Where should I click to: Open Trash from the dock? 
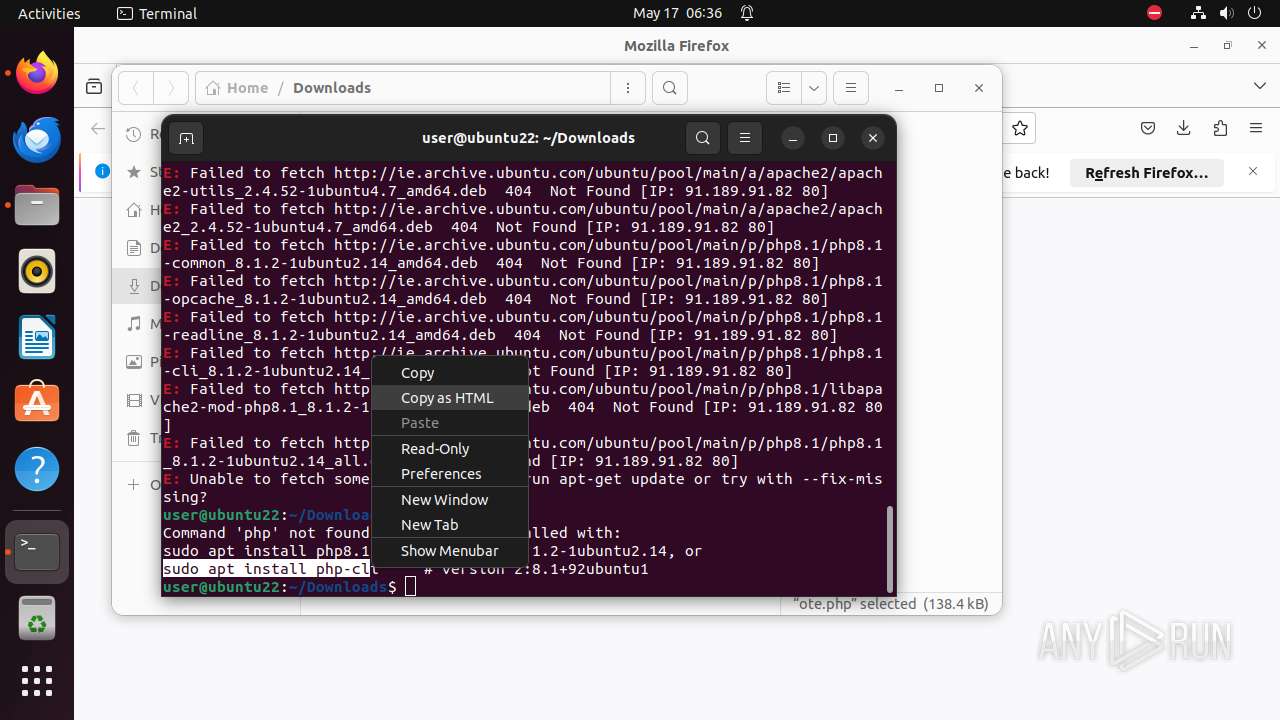point(37,617)
